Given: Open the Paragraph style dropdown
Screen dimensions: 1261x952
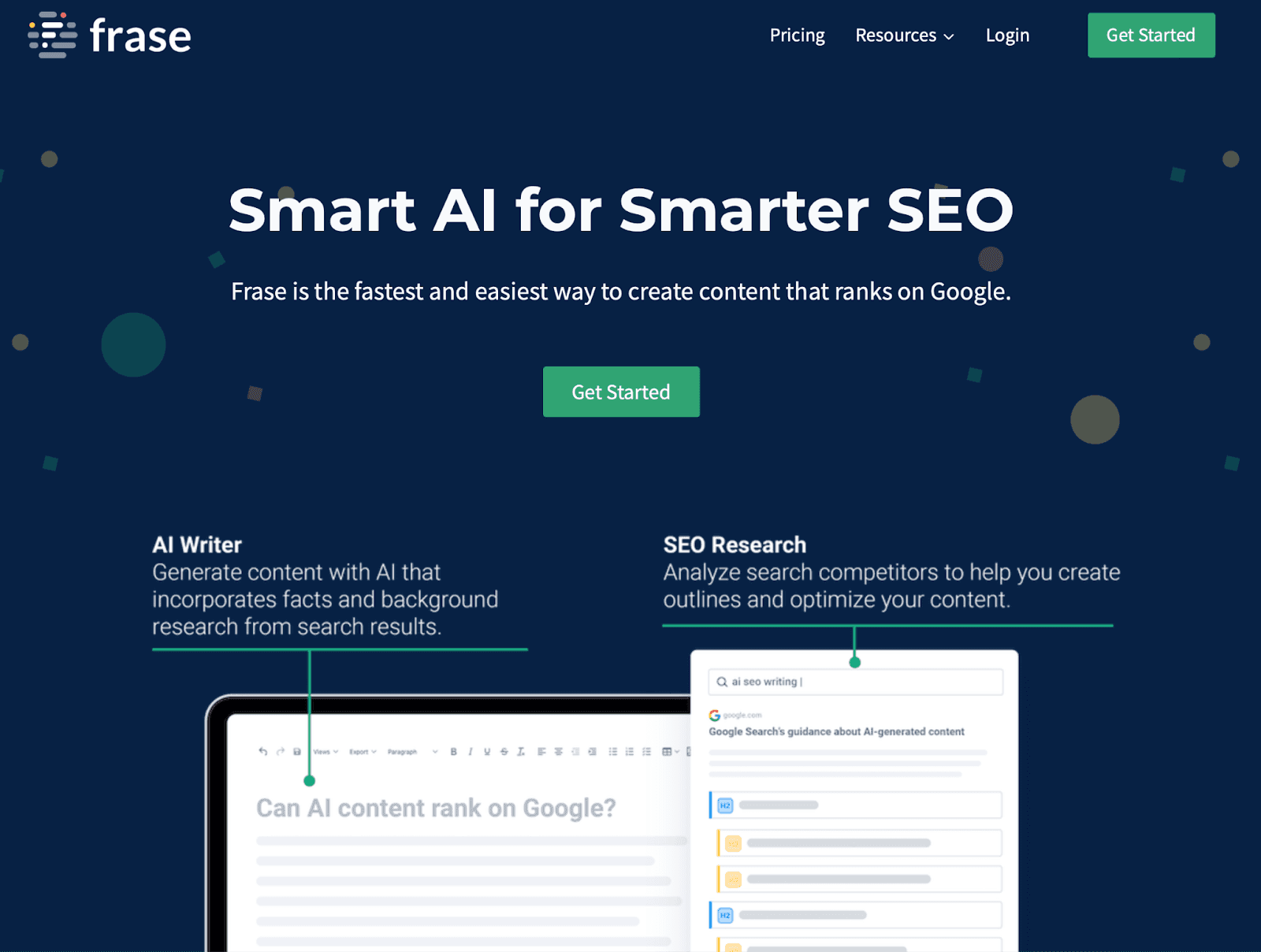Looking at the screenshot, I should pos(412,752).
